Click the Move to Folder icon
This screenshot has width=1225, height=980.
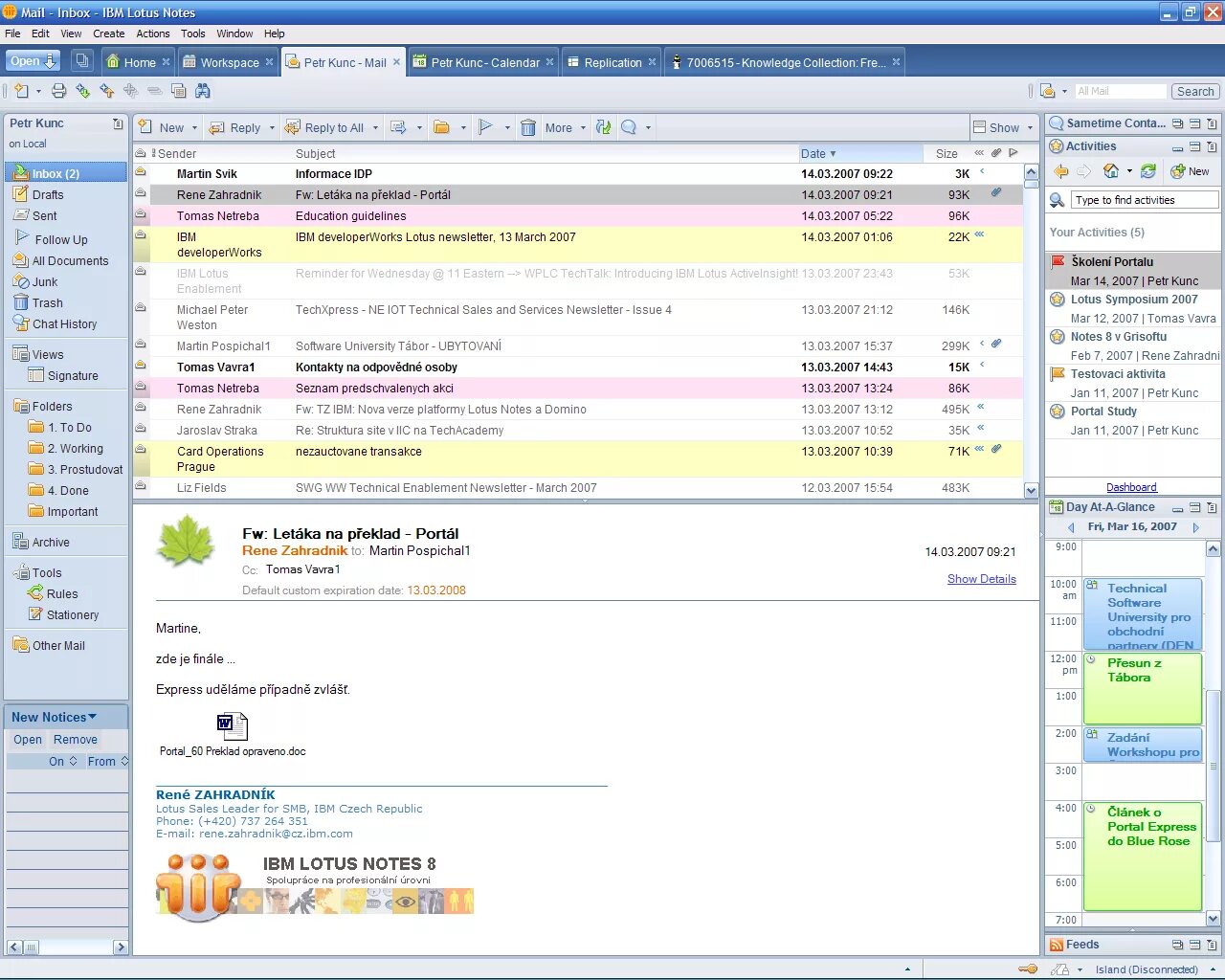pyautogui.click(x=441, y=127)
